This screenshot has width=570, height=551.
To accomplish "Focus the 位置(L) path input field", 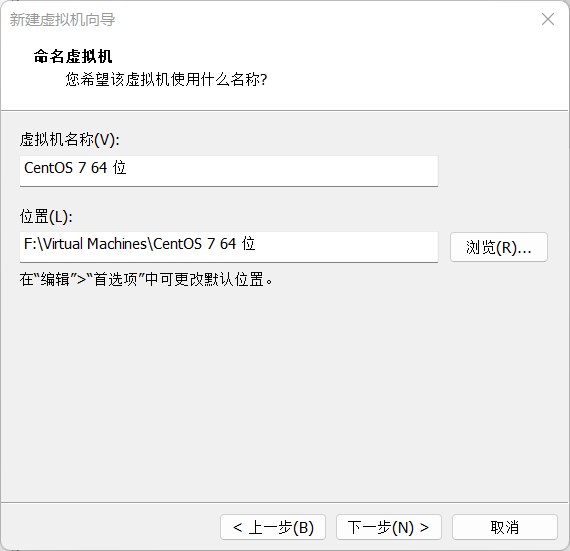I will tap(229, 247).
